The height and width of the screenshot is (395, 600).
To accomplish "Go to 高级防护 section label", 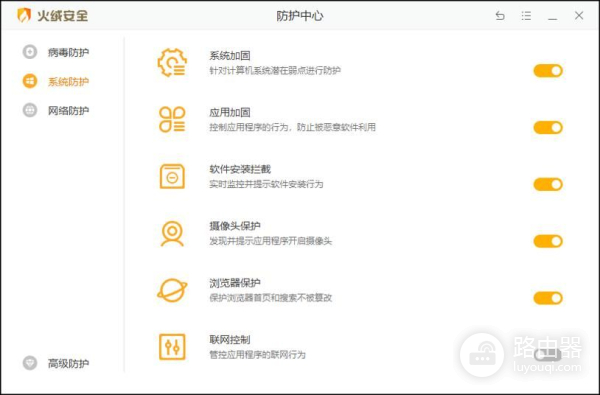I will tap(68, 363).
